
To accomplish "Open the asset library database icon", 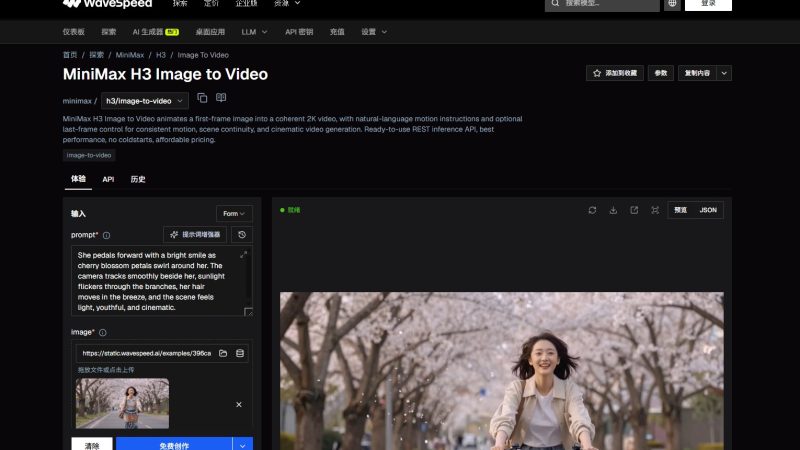I will (x=240, y=353).
